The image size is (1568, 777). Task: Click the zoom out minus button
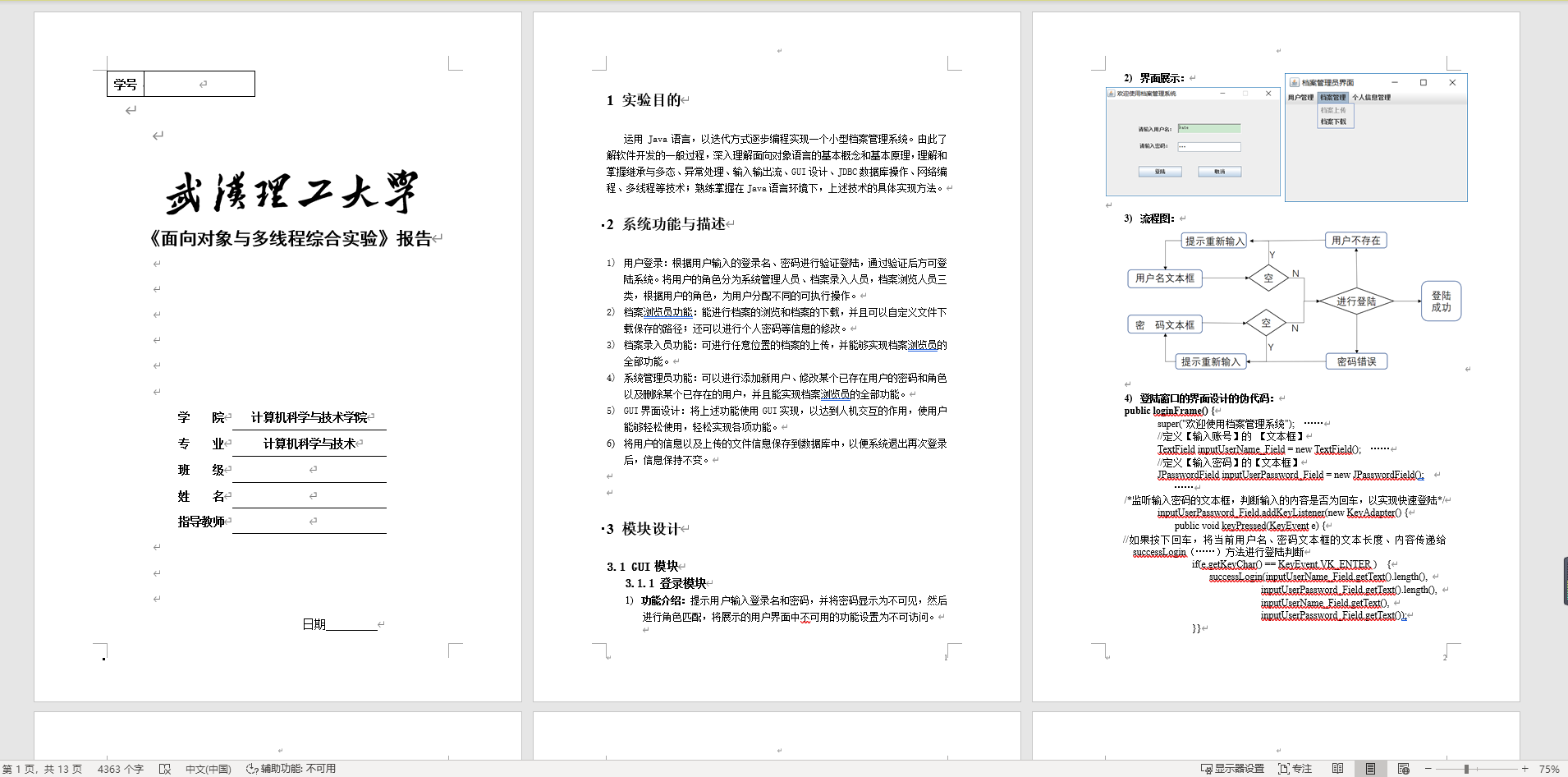coord(1428,769)
